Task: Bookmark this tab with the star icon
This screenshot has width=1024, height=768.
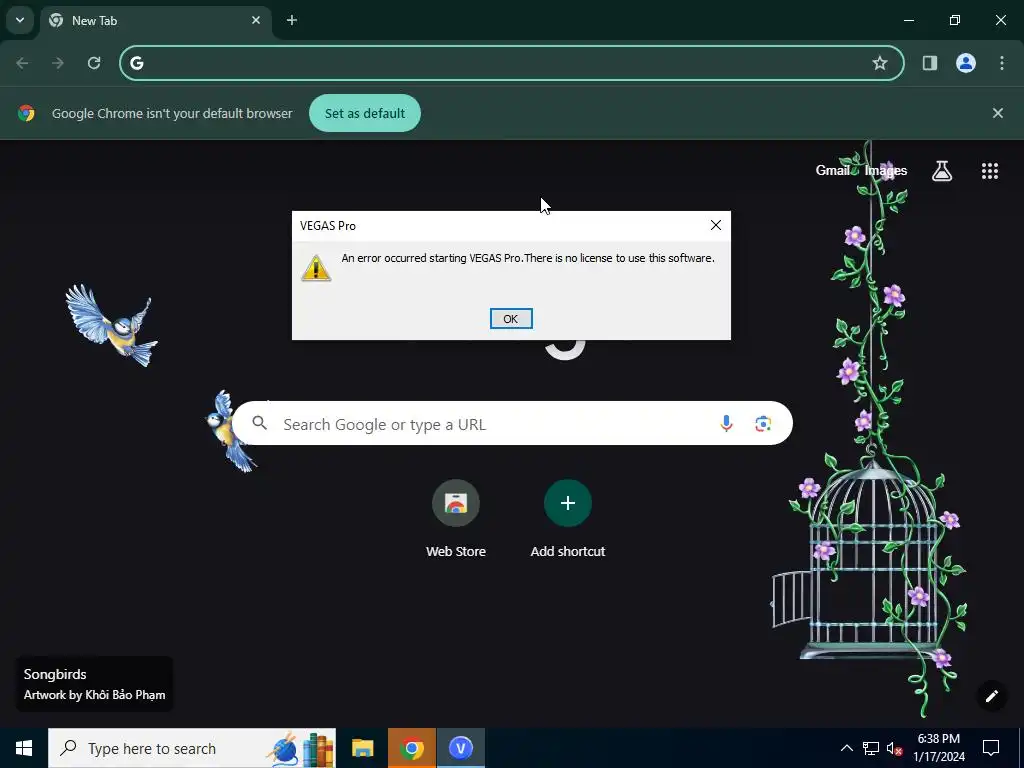Action: click(x=880, y=63)
